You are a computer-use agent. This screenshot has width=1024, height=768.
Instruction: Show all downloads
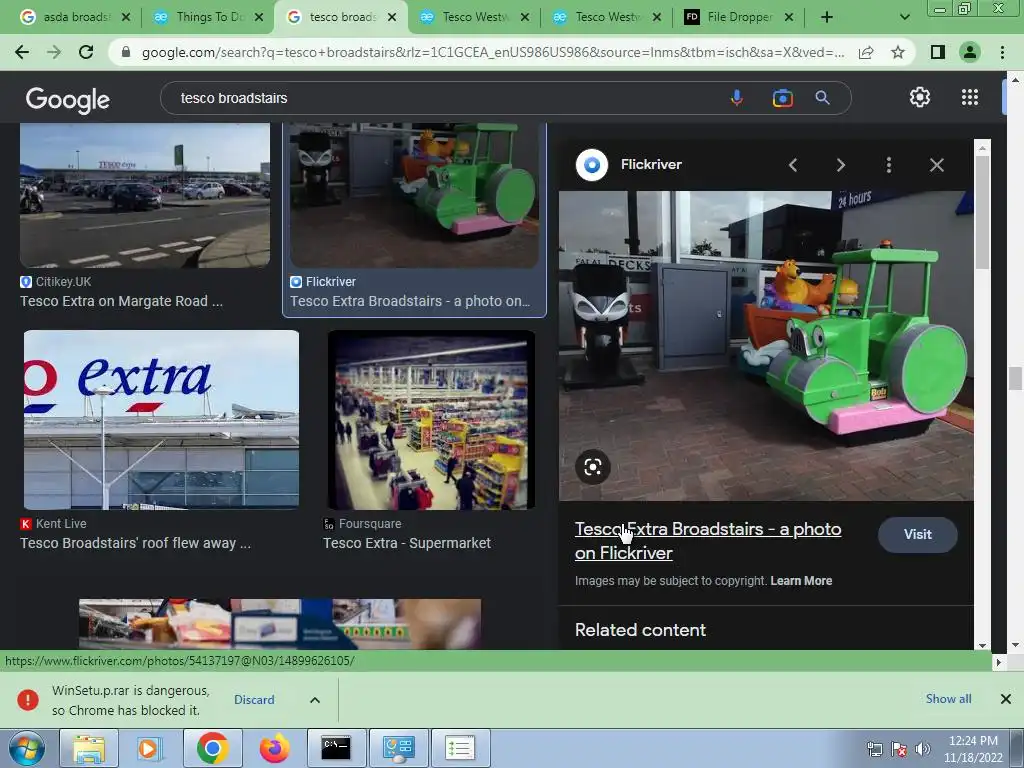coord(948,699)
